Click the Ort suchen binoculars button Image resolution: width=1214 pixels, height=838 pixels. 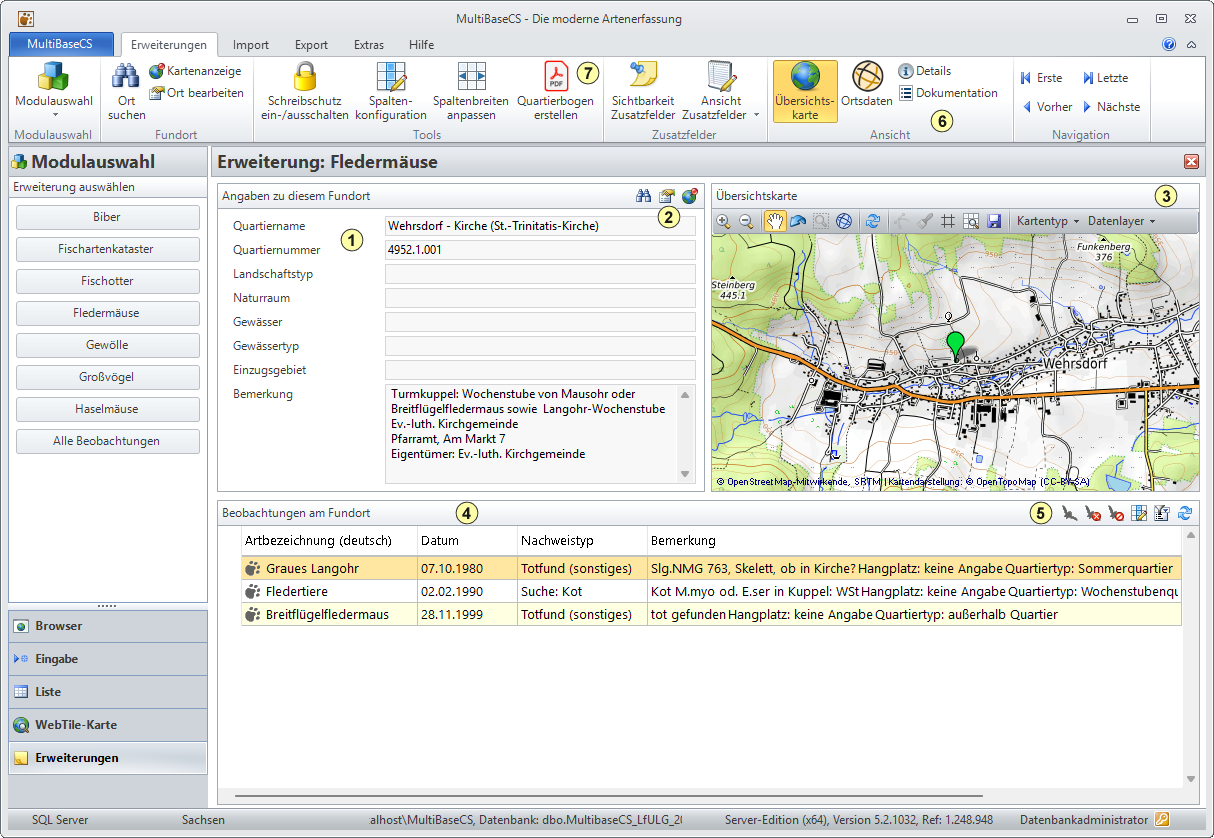pyautogui.click(x=126, y=92)
